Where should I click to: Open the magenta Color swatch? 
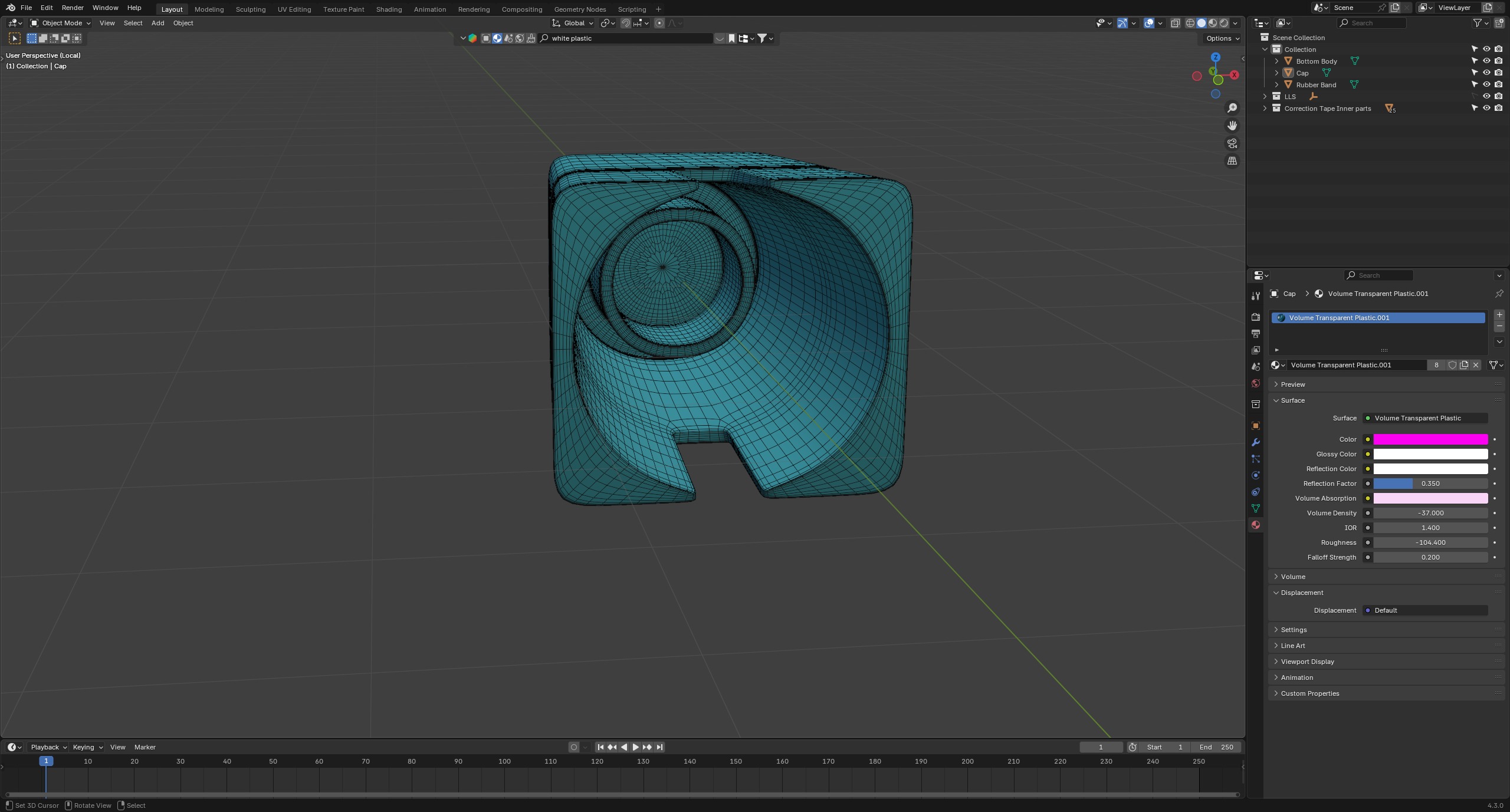pos(1430,439)
